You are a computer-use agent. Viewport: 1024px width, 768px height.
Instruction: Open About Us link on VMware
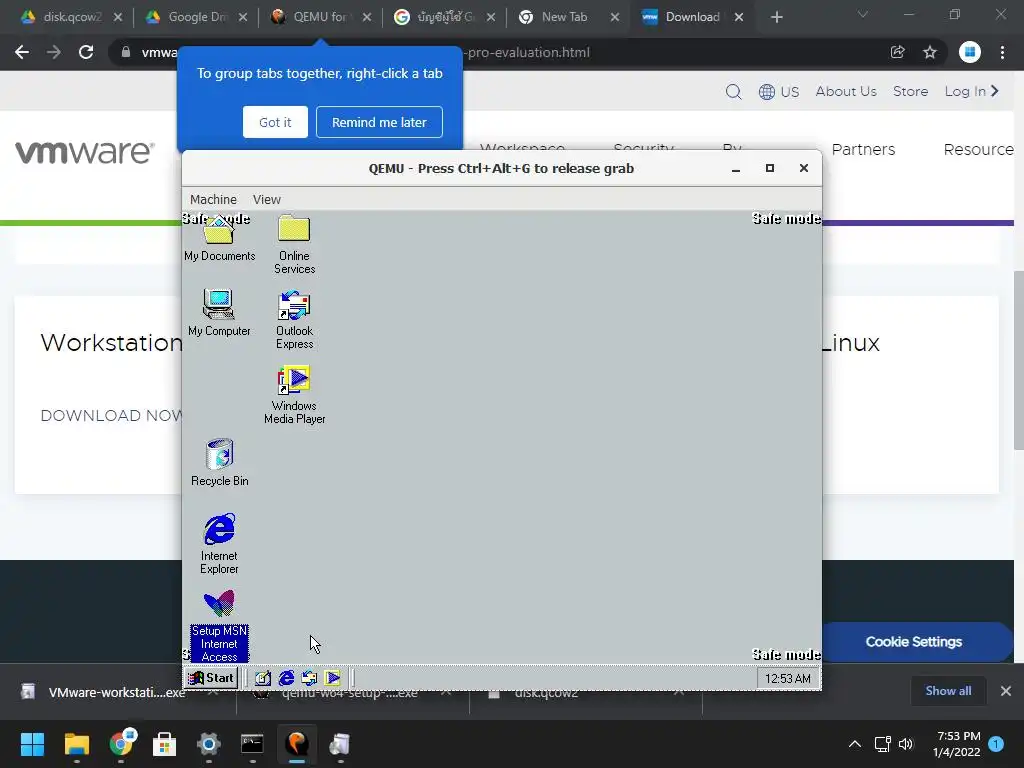(846, 91)
